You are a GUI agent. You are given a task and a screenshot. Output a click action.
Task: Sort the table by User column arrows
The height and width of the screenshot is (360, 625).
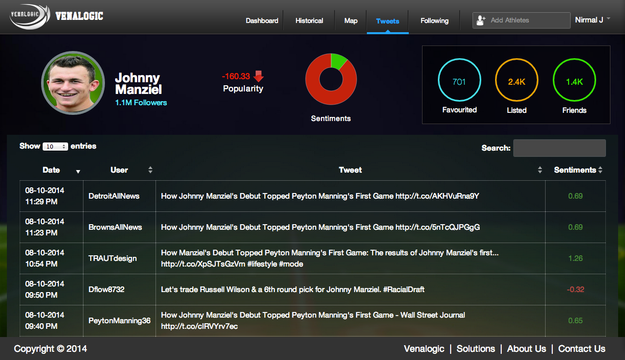150,170
